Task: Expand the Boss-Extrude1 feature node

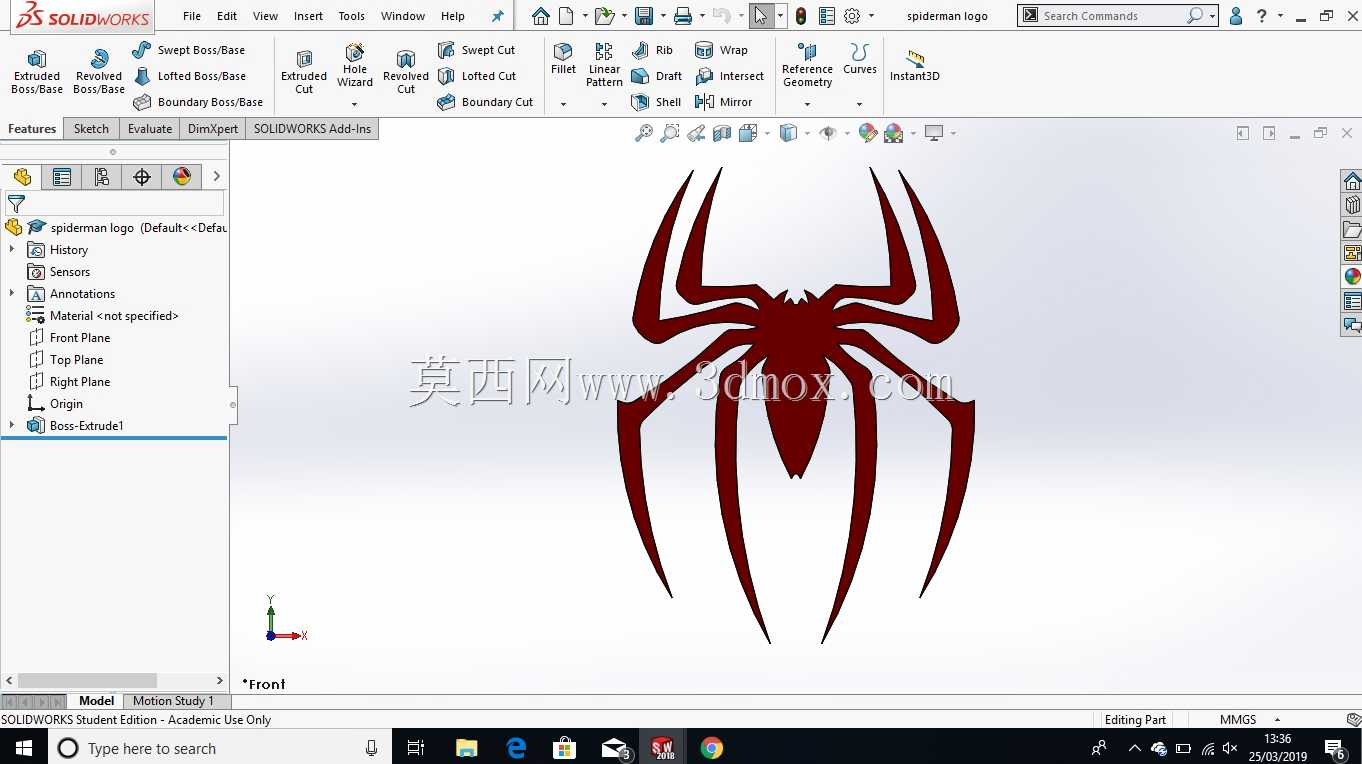Action: 12,426
